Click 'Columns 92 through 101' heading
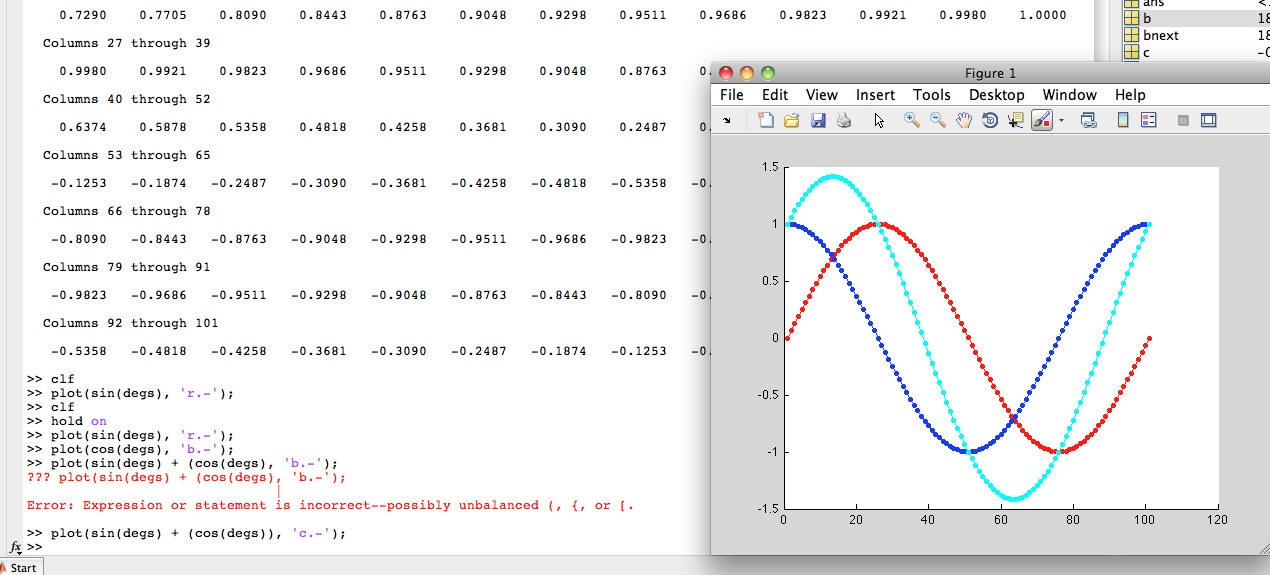 tap(131, 323)
